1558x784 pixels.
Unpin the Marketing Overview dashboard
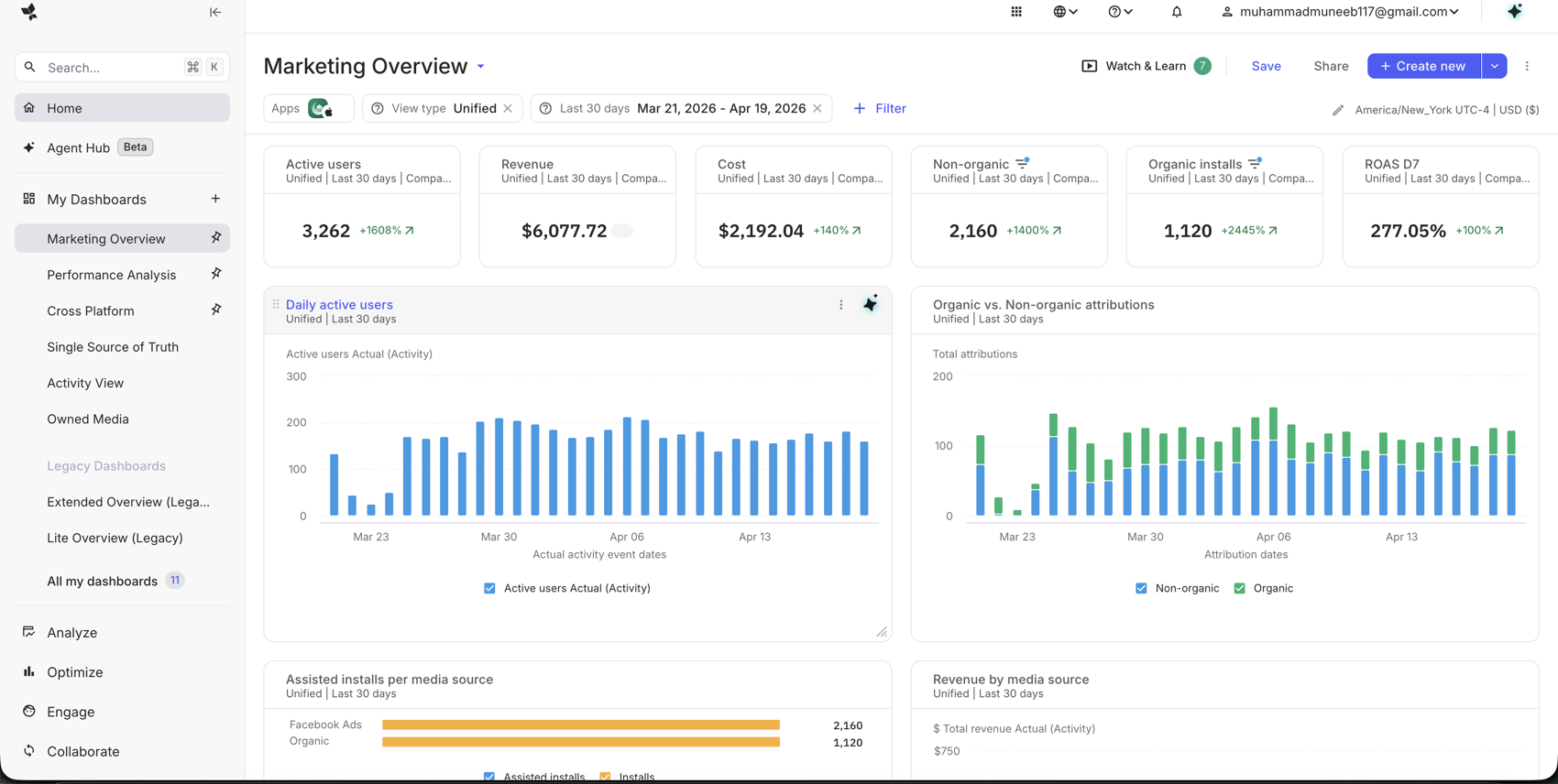tap(216, 238)
